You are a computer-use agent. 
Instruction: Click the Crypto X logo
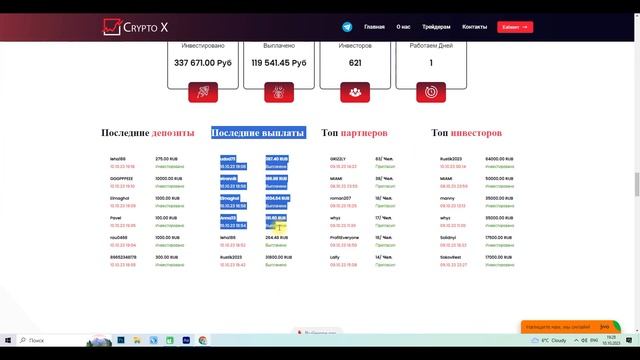(x=135, y=27)
